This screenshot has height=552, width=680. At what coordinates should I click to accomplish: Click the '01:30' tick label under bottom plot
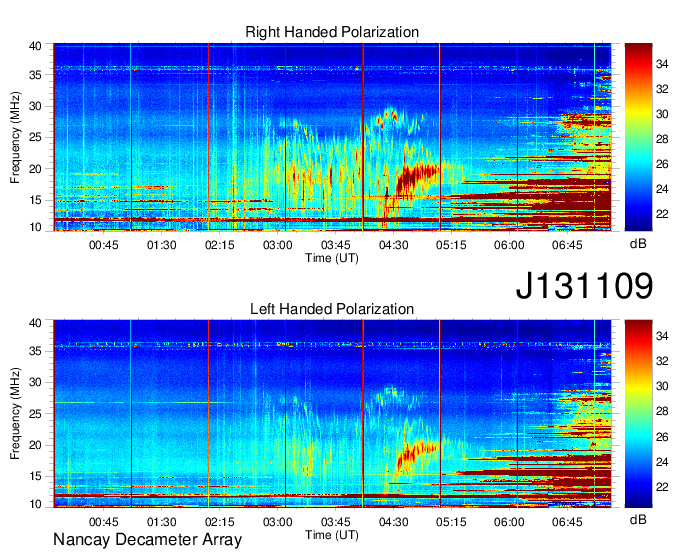point(161,522)
